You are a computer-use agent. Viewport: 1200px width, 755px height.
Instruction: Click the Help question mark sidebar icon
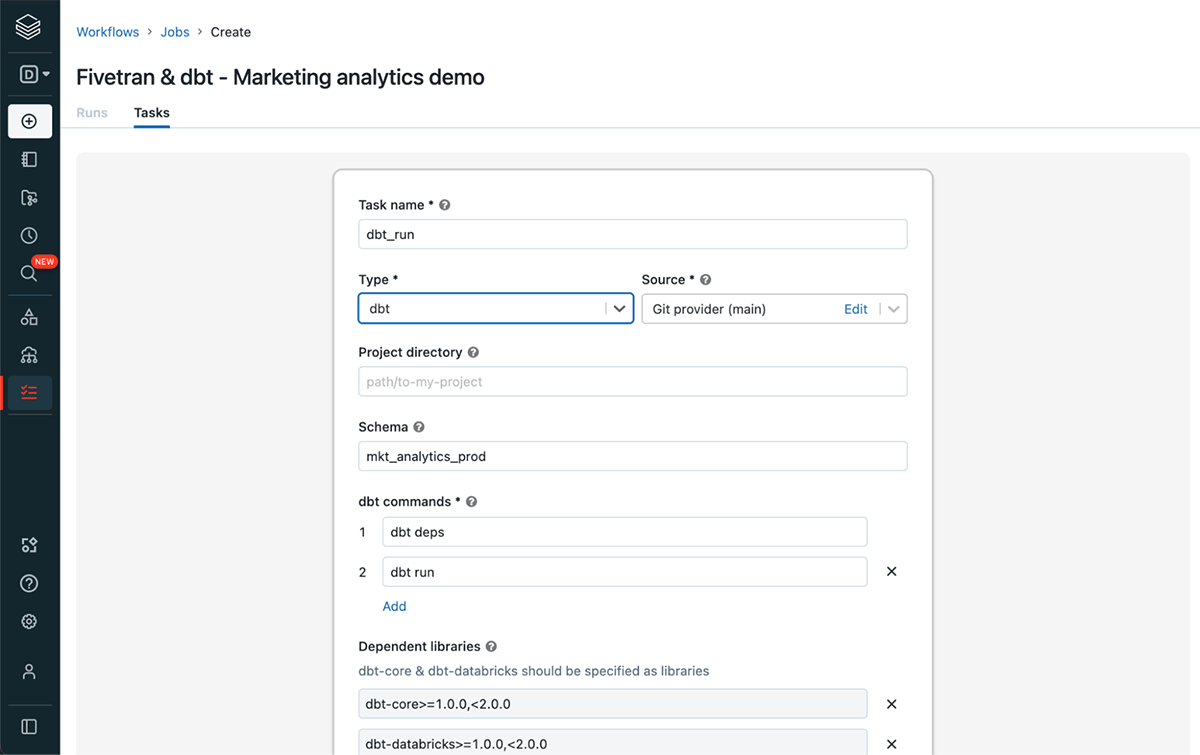point(29,583)
